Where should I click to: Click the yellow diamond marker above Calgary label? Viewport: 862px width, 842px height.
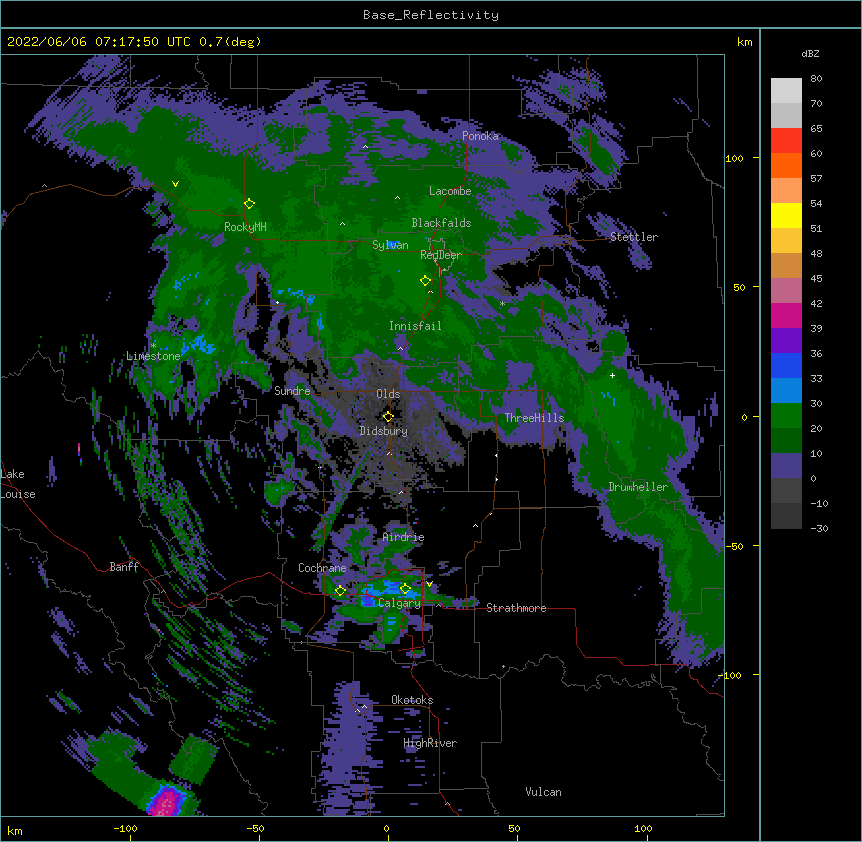405,589
